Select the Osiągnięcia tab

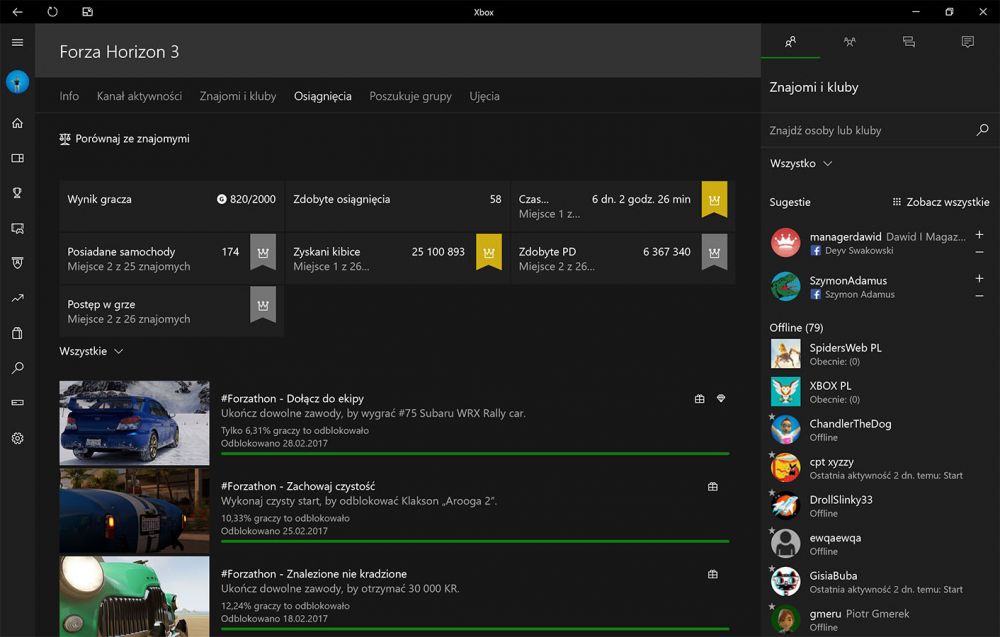coord(323,96)
